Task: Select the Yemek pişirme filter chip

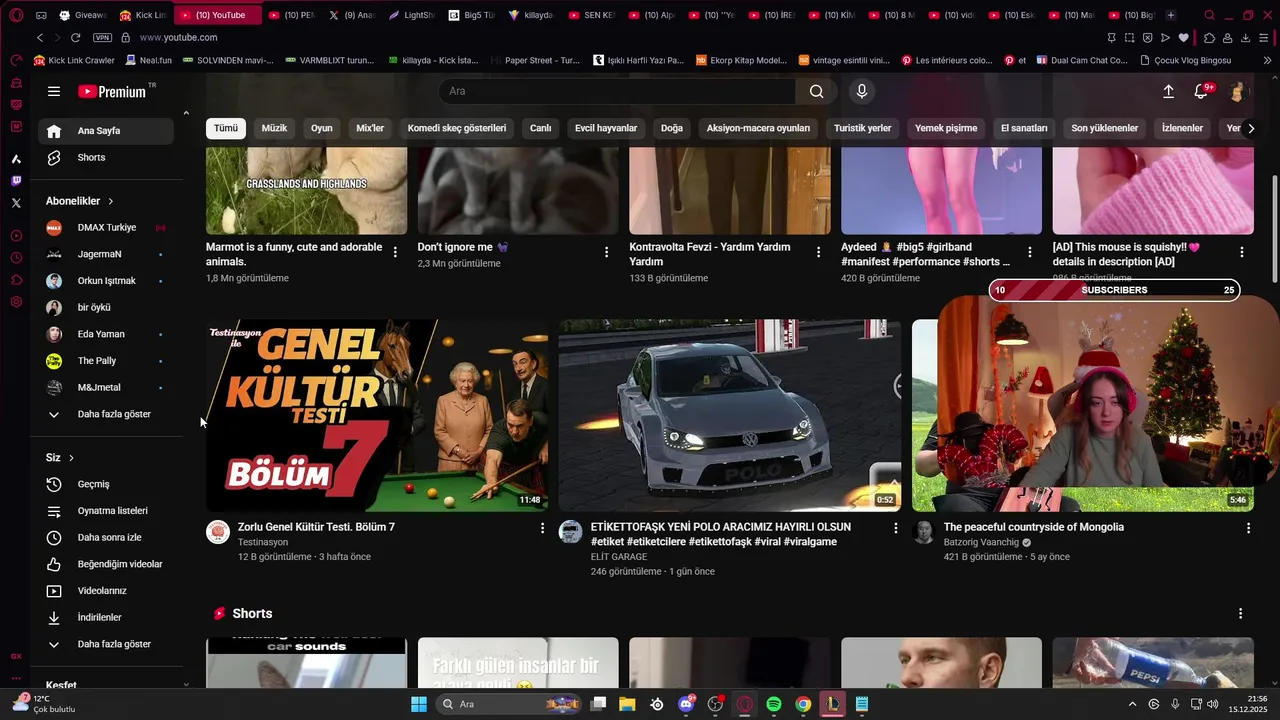Action: [946, 128]
